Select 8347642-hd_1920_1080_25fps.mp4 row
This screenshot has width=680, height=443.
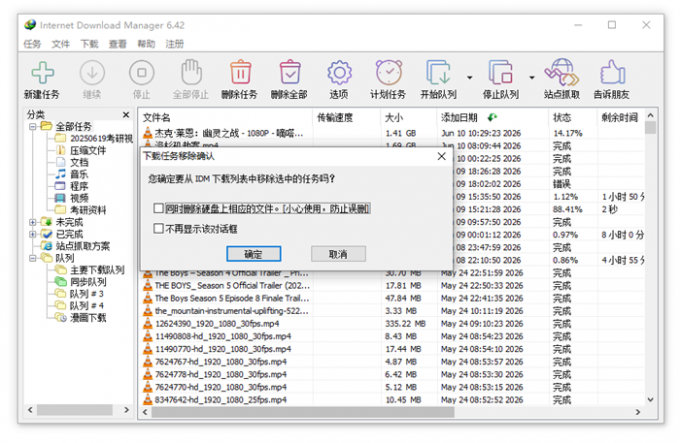click(x=391, y=400)
